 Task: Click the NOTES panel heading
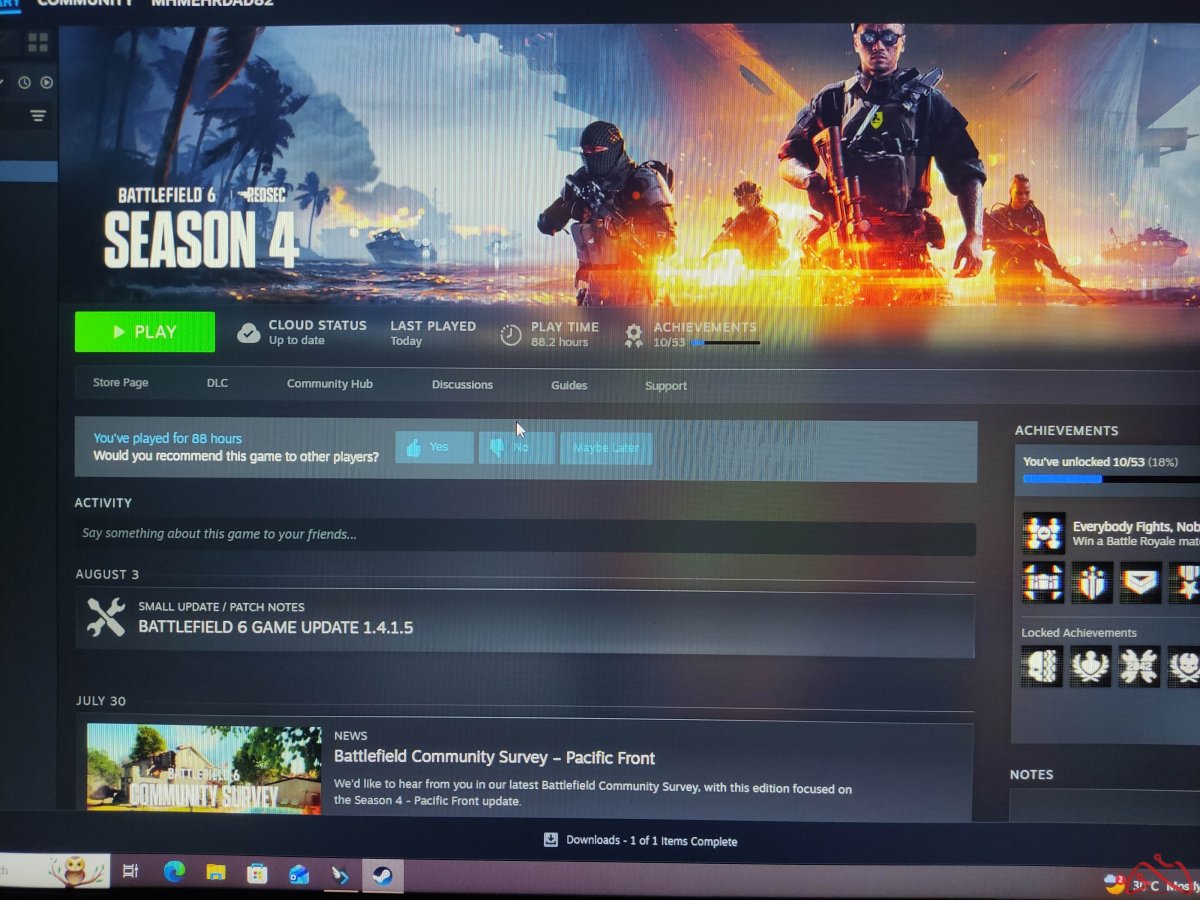point(1031,774)
